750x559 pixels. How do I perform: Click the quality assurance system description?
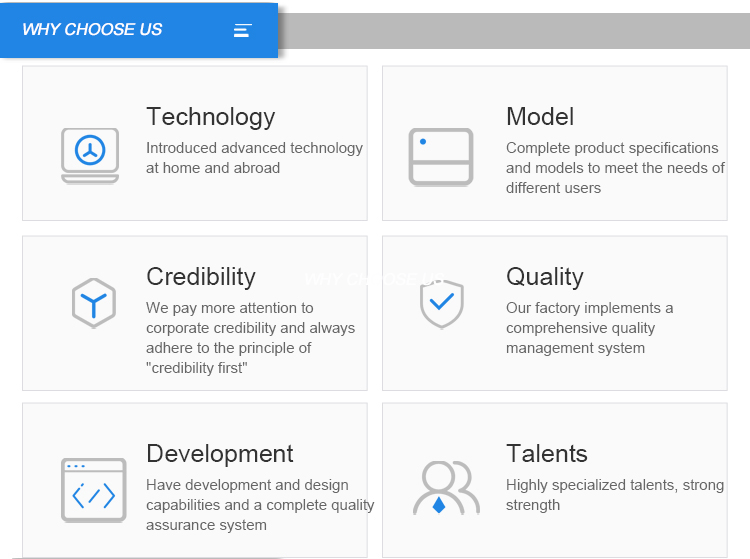tap(260, 505)
